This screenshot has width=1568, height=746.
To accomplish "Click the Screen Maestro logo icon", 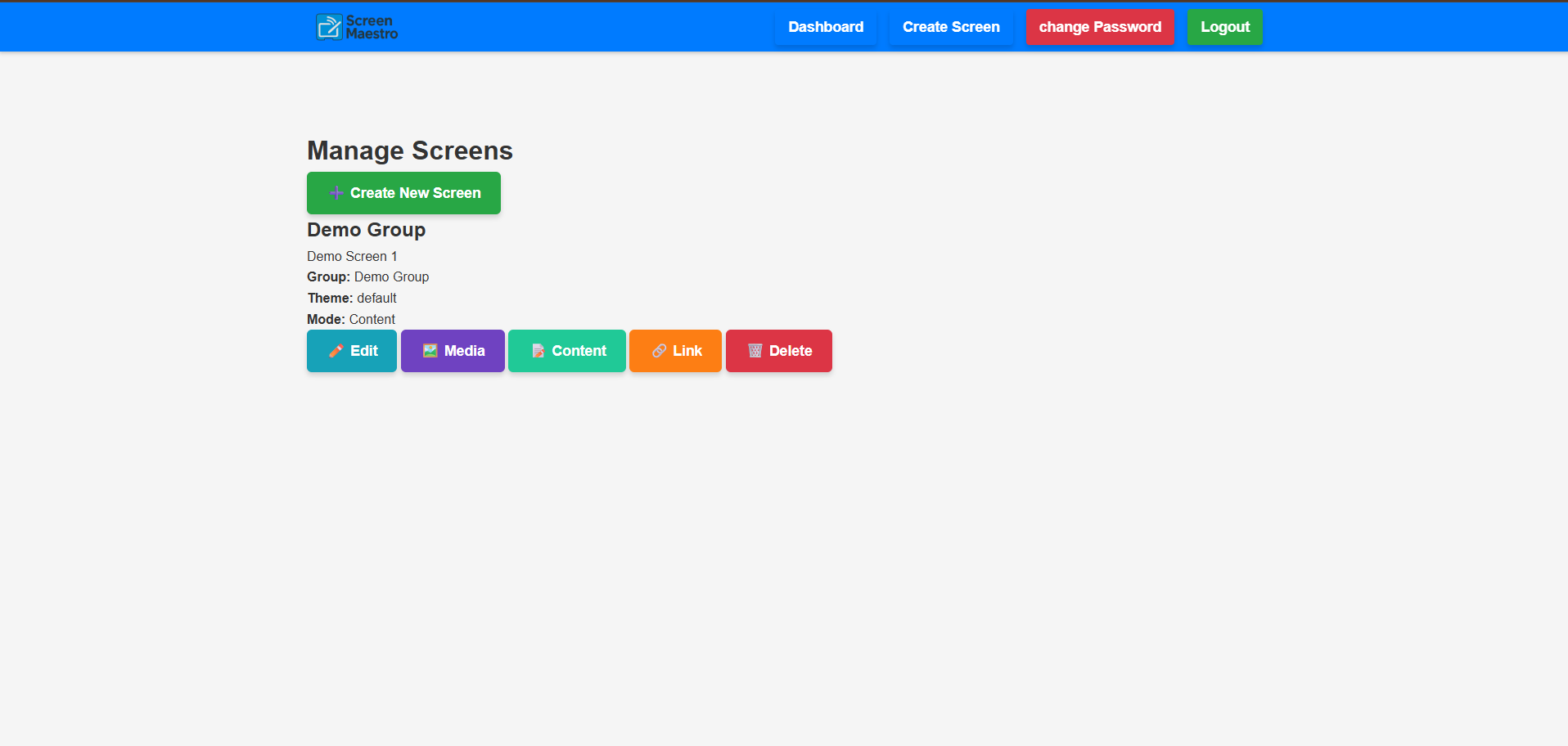I will (329, 27).
